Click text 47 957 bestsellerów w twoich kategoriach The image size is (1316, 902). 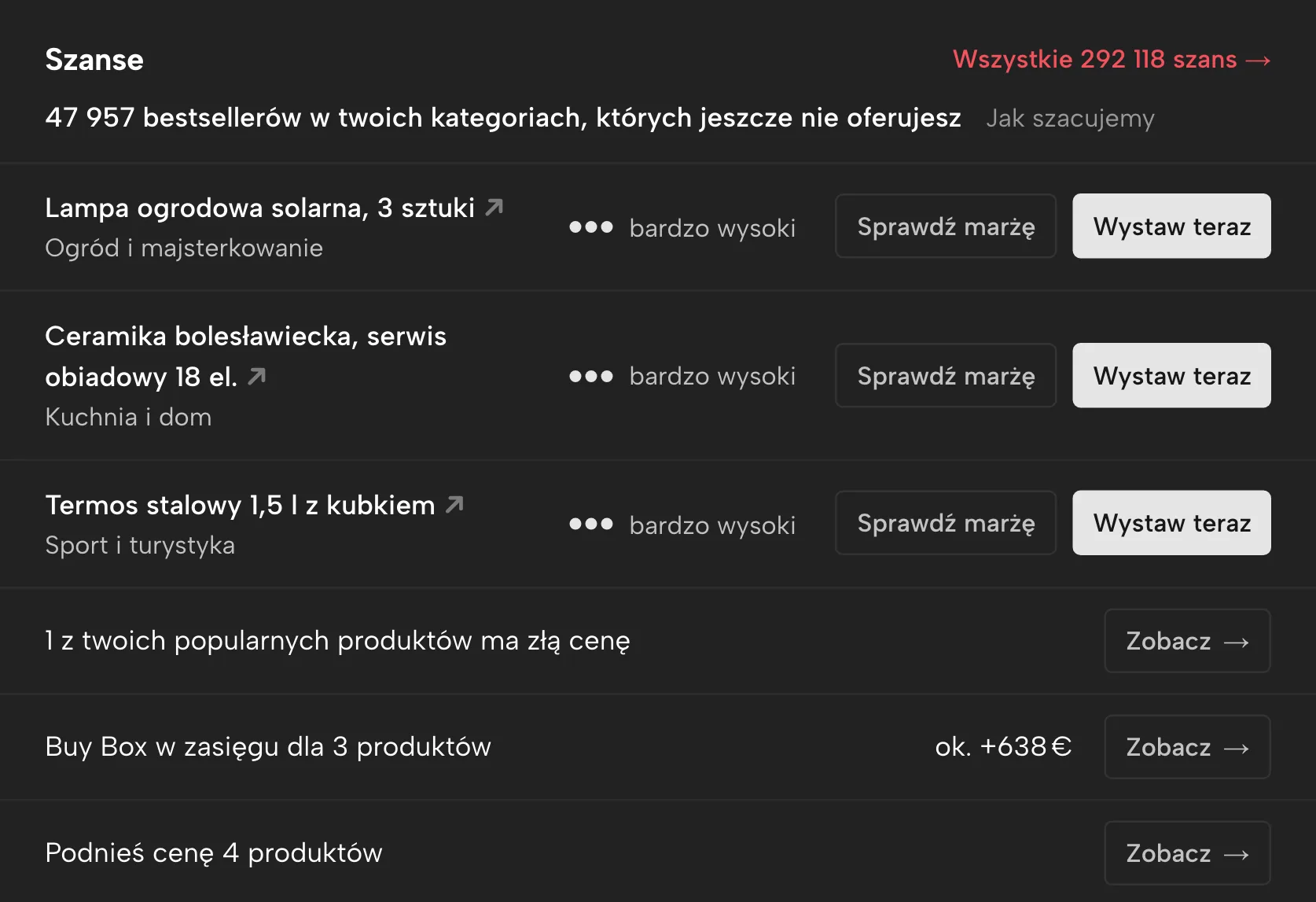312,118
